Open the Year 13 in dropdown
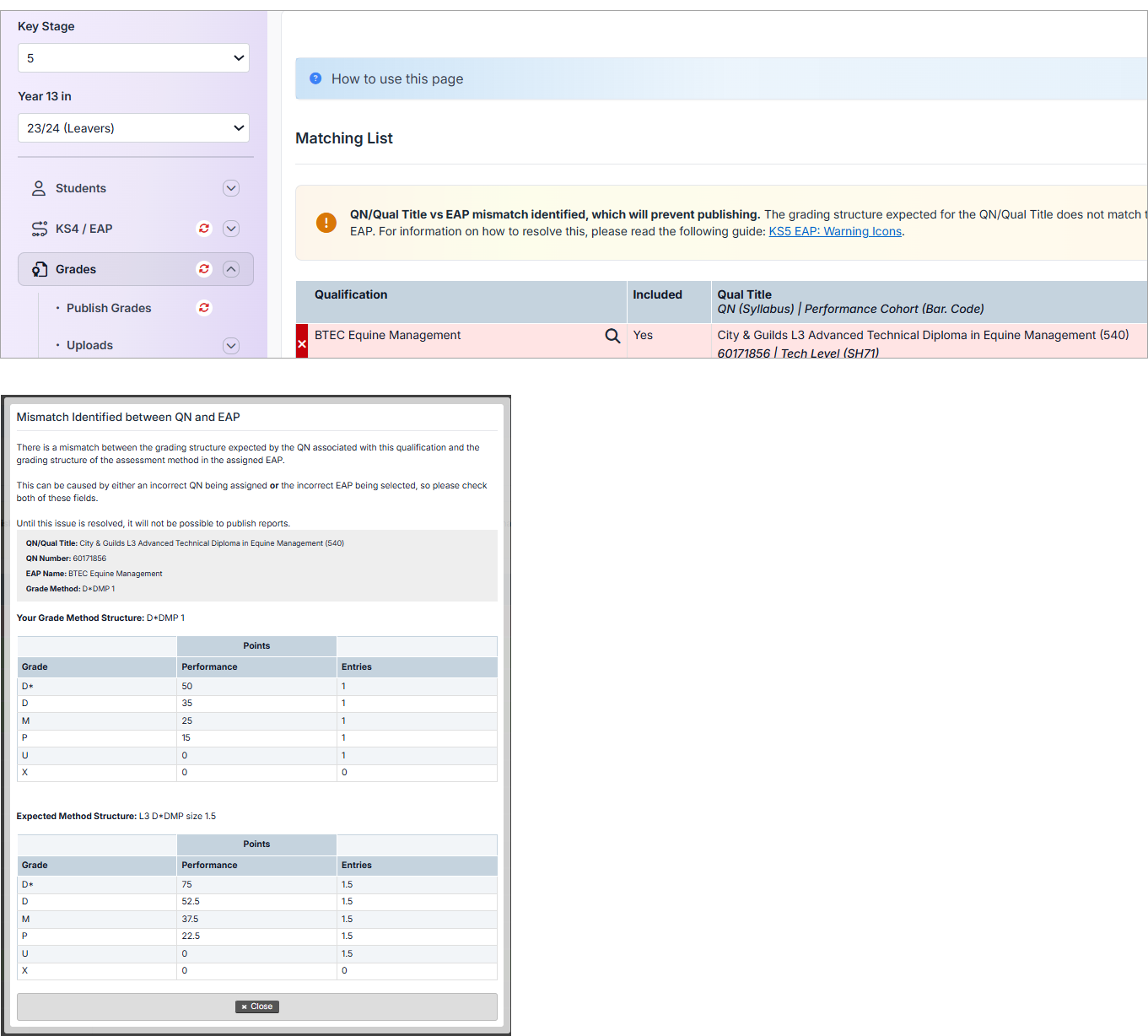 tap(133, 128)
